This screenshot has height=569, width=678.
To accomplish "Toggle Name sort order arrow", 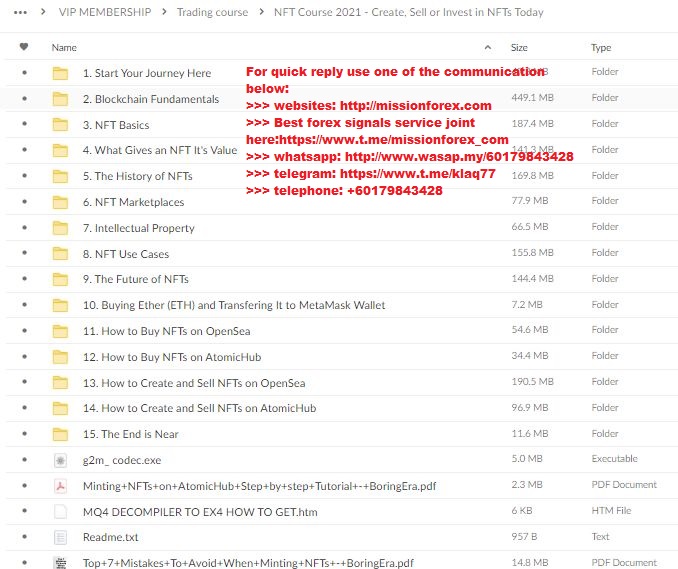I will [x=488, y=47].
